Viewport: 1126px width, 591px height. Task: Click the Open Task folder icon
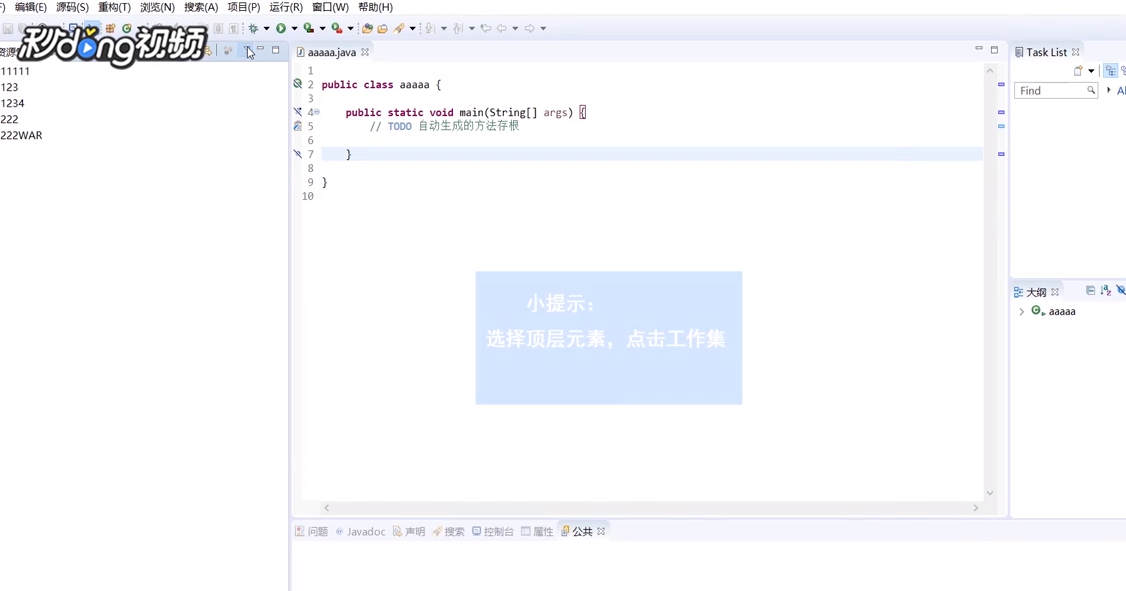382,28
